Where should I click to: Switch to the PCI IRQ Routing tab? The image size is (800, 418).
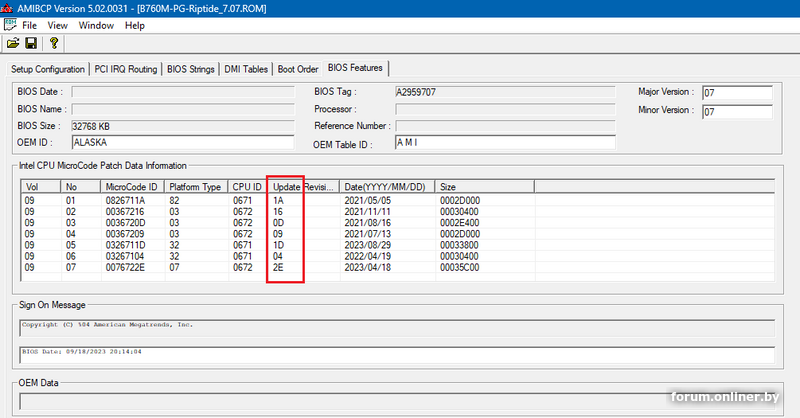(x=126, y=69)
